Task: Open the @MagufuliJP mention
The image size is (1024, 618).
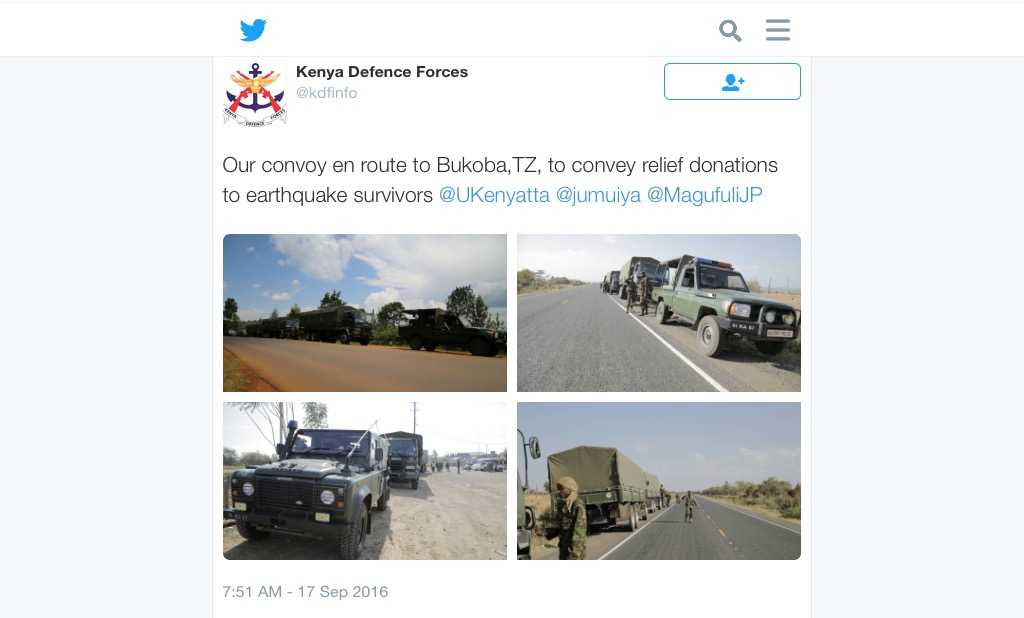Action: pyautogui.click(x=705, y=195)
